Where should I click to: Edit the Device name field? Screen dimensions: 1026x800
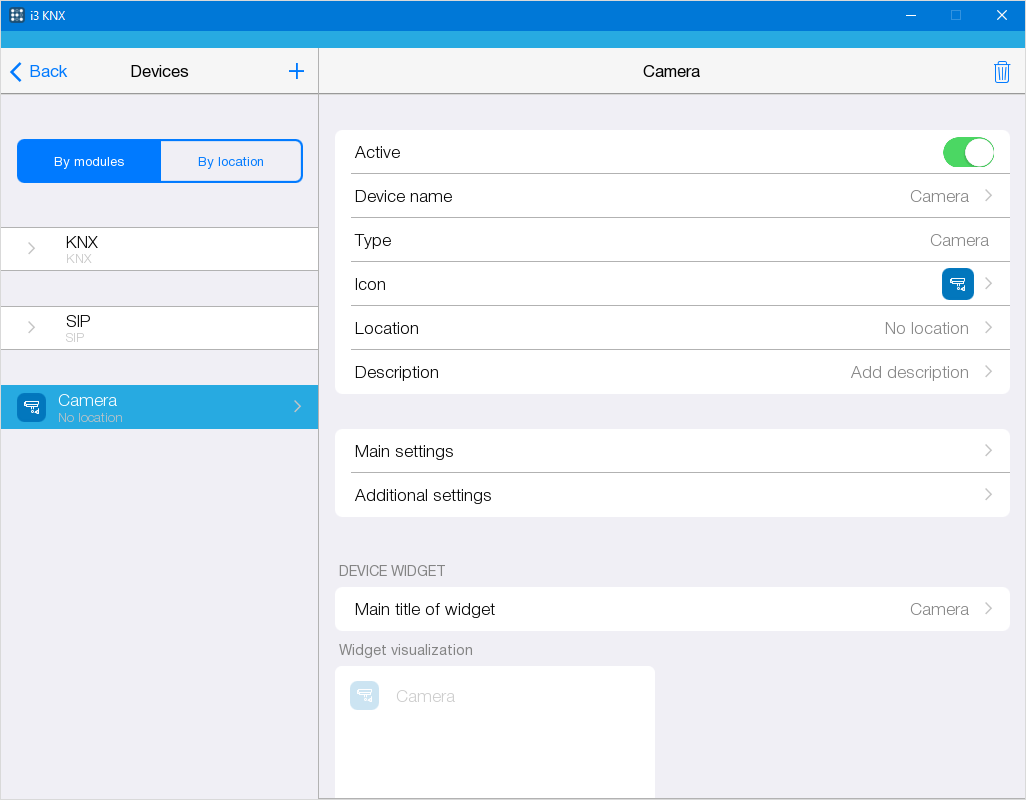671,196
